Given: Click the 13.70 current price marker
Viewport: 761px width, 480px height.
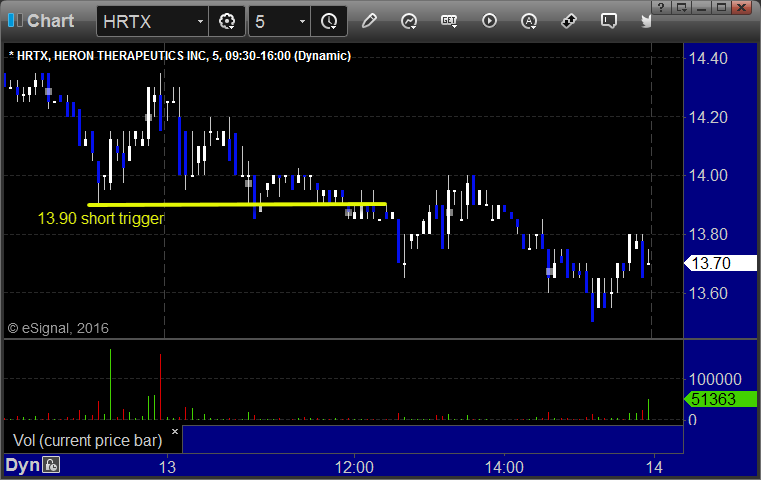Looking at the screenshot, I should (720, 263).
